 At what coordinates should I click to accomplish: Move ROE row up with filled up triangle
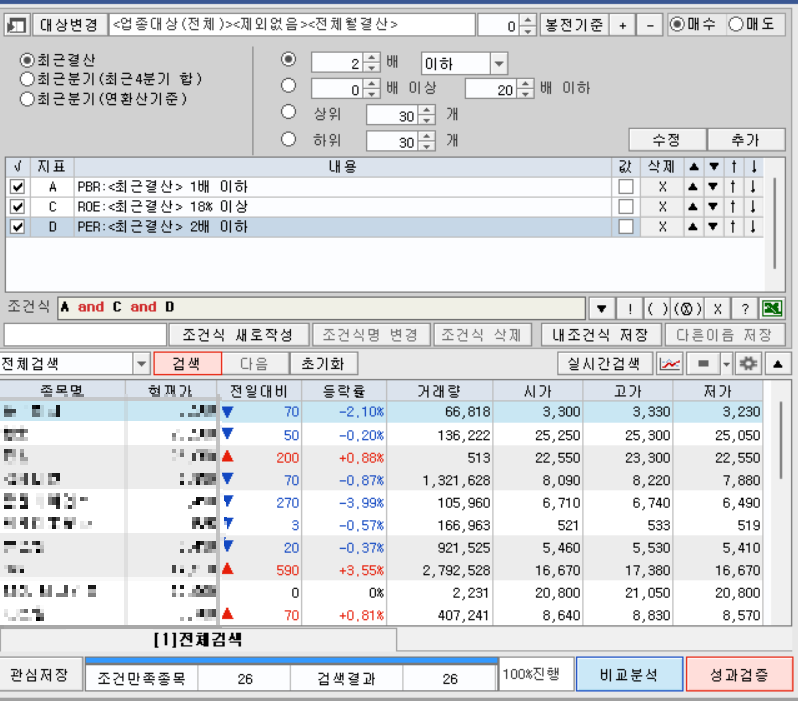pyautogui.click(x=693, y=207)
